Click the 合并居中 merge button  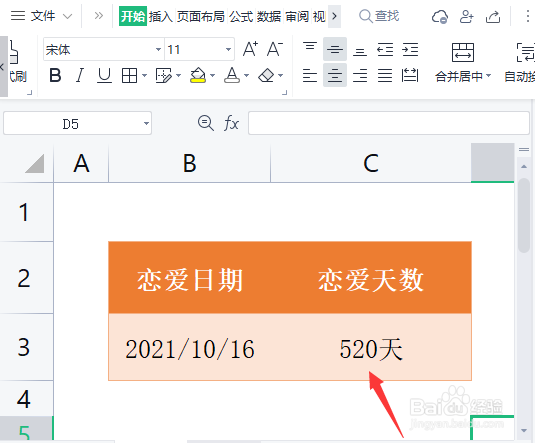[x=462, y=61]
